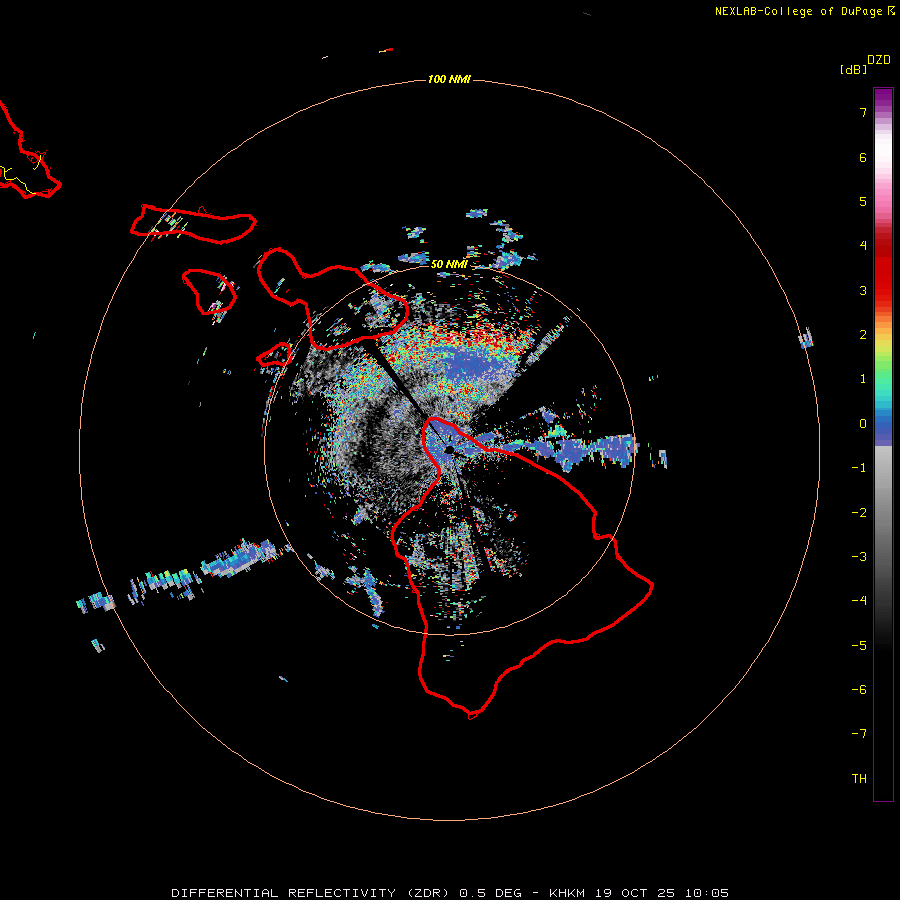Click the -5 dB legend label
900x900 pixels.
pyautogui.click(x=859, y=646)
